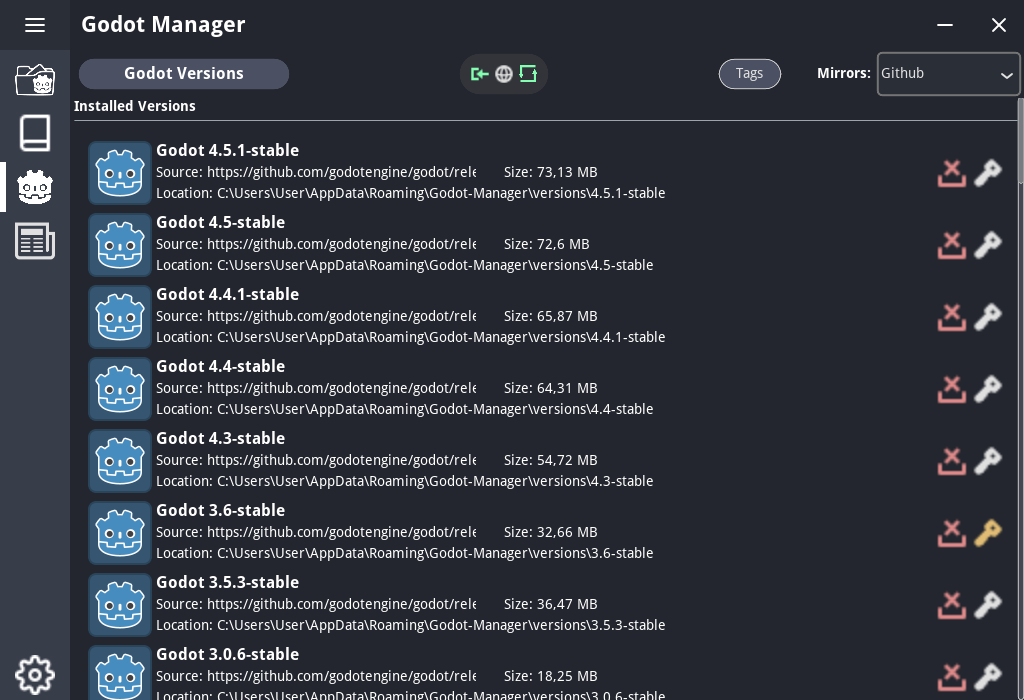
Task: Click Godot 4.5-stable logo thumbnail
Action: (120, 245)
